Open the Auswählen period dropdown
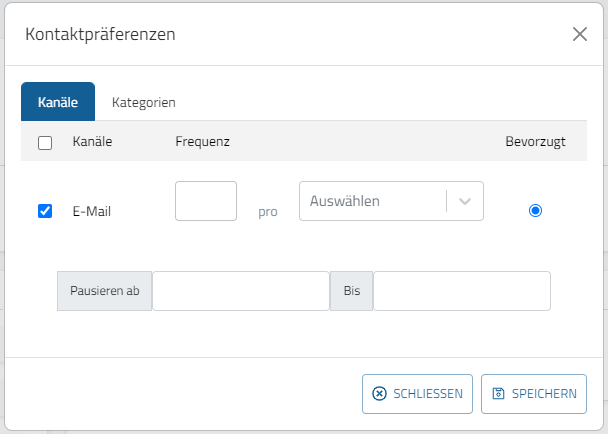608x434 pixels. coord(373,201)
